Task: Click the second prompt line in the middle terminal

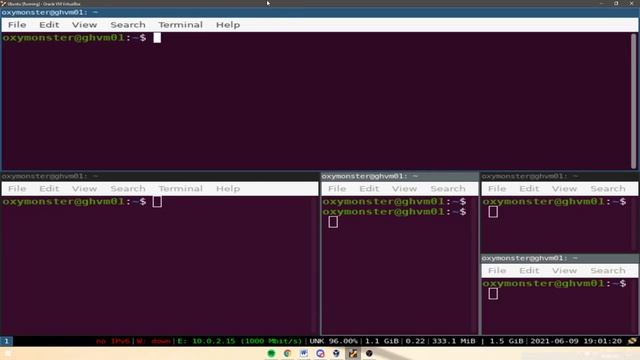Action: [394, 212]
